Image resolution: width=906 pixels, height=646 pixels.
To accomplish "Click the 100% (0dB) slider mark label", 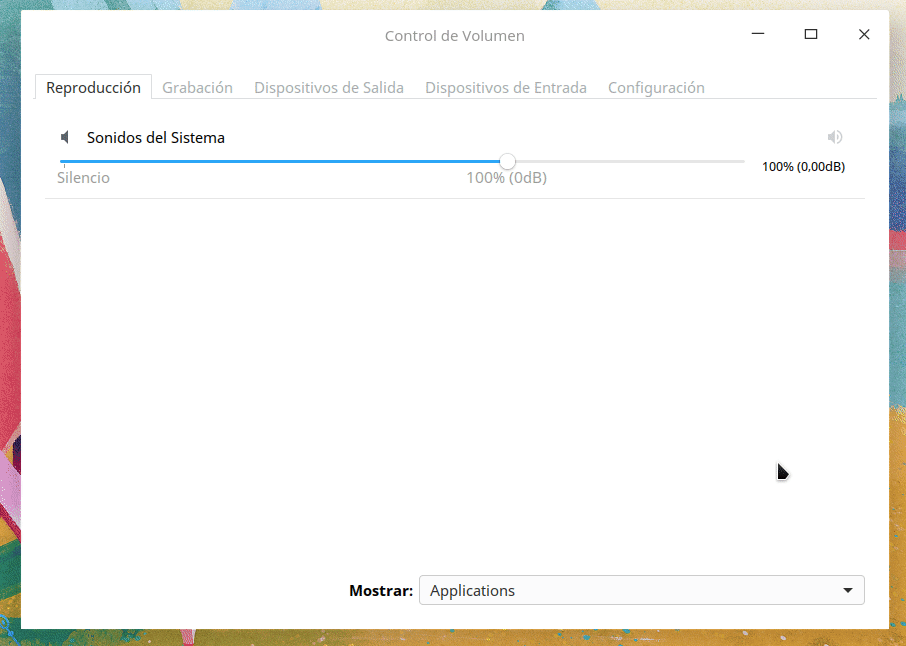I will click(507, 177).
